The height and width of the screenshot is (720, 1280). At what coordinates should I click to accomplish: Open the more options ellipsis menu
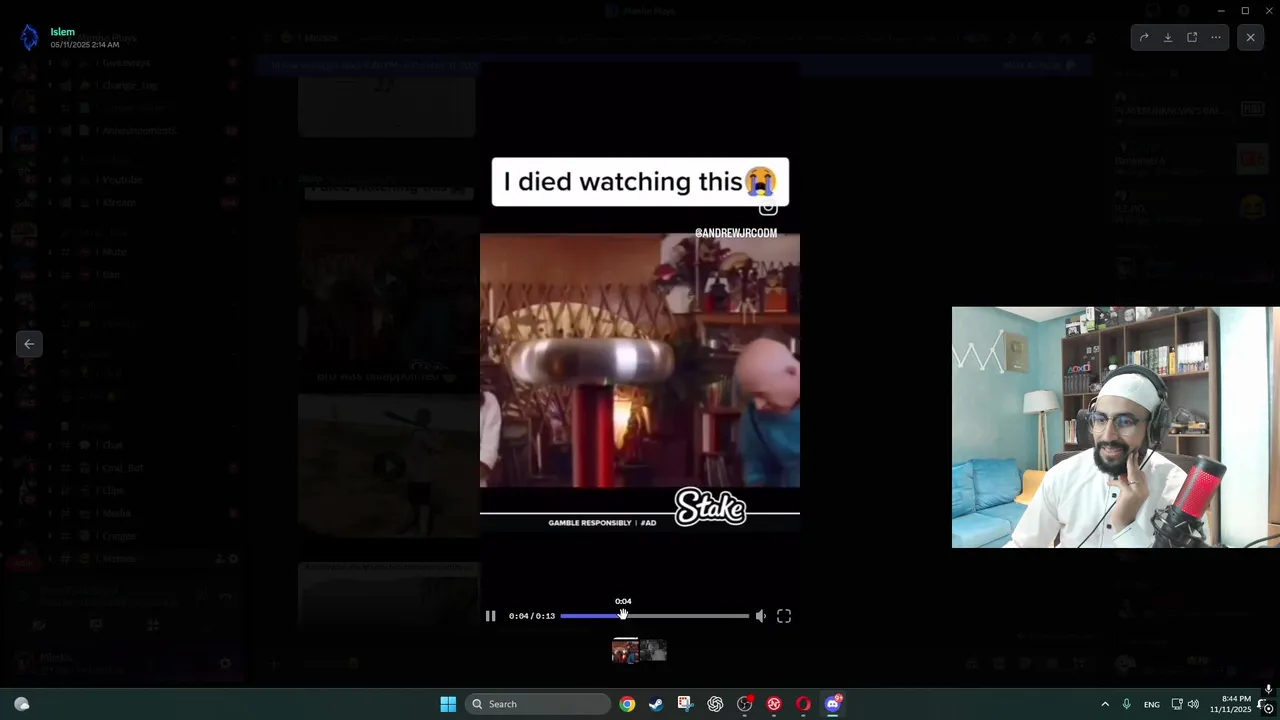click(1216, 38)
